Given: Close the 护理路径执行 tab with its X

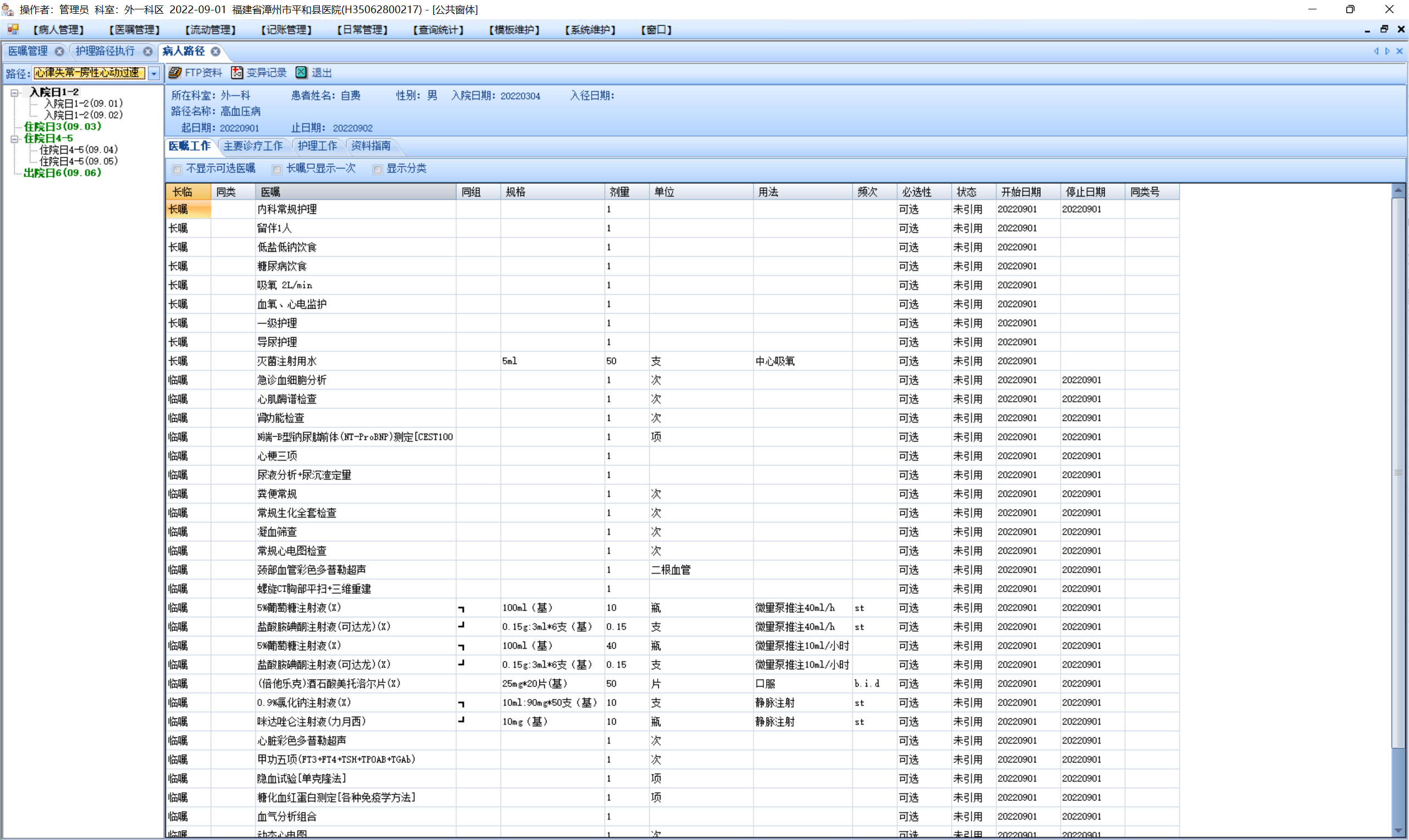Looking at the screenshot, I should (x=148, y=52).
